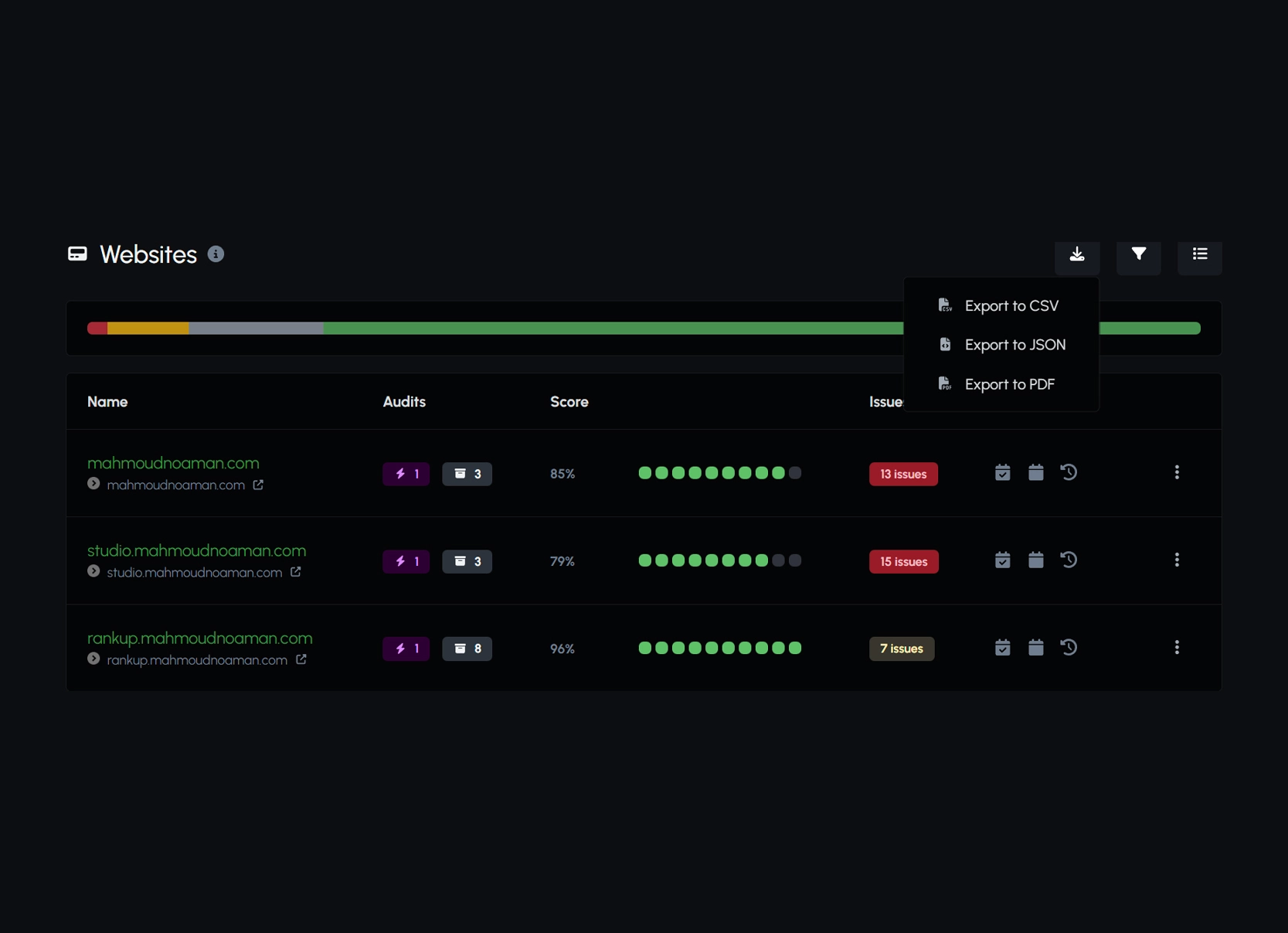Click lightning audits badge for studio.mahmoudnoaman.com
The height and width of the screenshot is (933, 1288).
coord(406,561)
